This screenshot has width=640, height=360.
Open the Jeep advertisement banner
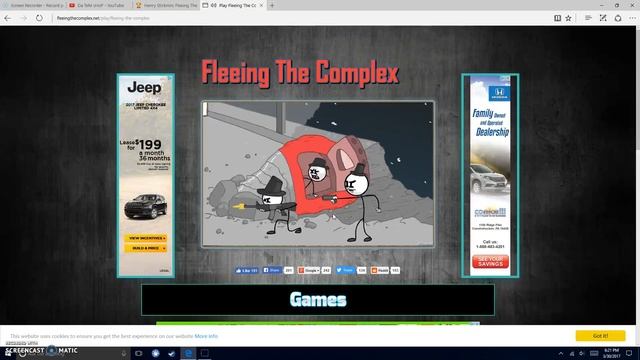[x=146, y=176]
